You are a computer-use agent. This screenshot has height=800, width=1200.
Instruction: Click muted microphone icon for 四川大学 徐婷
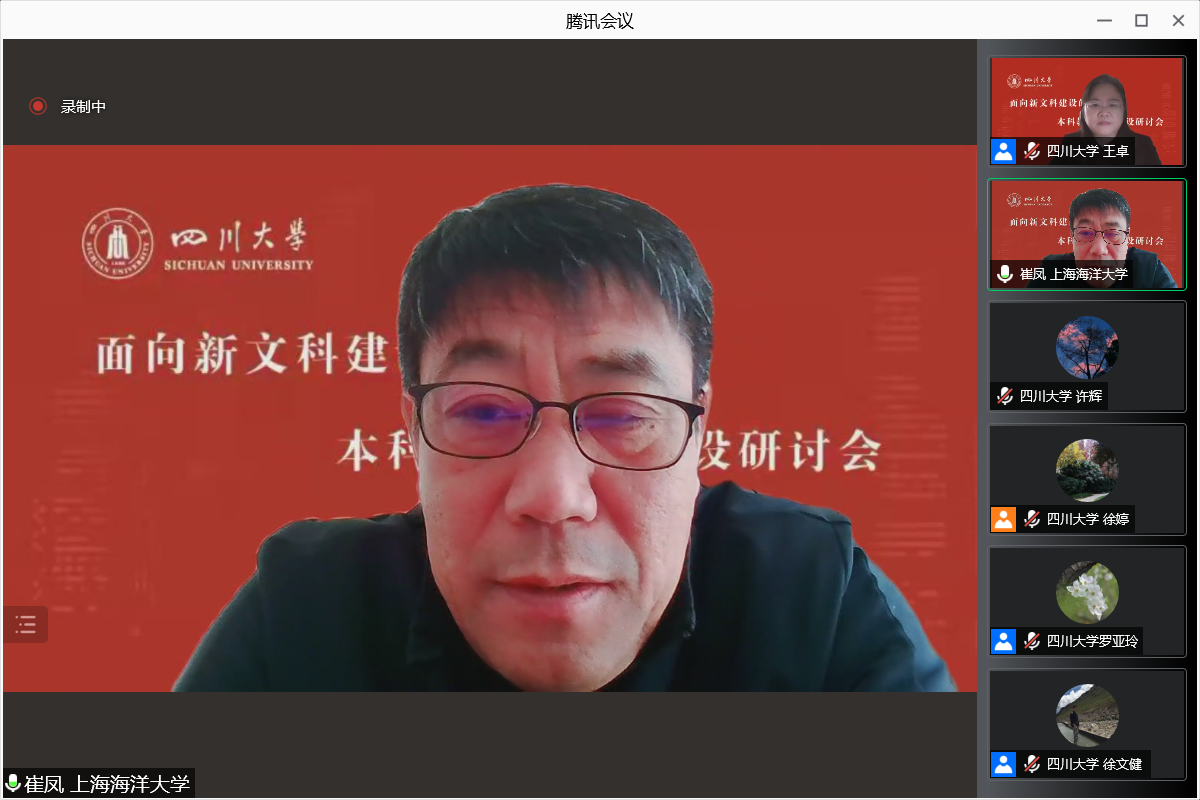click(x=1032, y=519)
